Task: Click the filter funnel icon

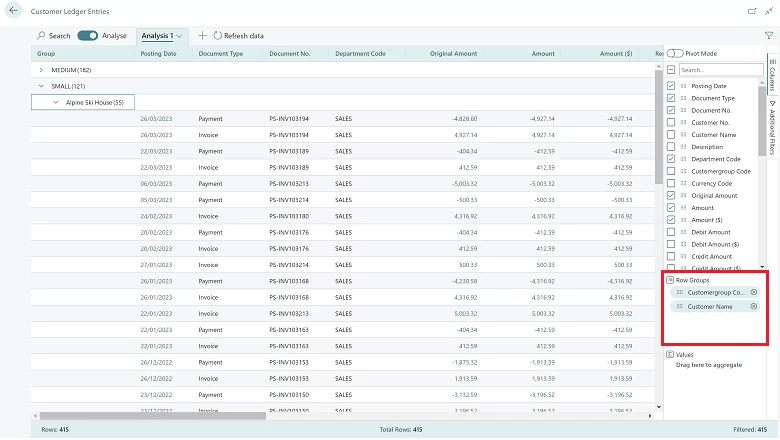Action: (768, 36)
